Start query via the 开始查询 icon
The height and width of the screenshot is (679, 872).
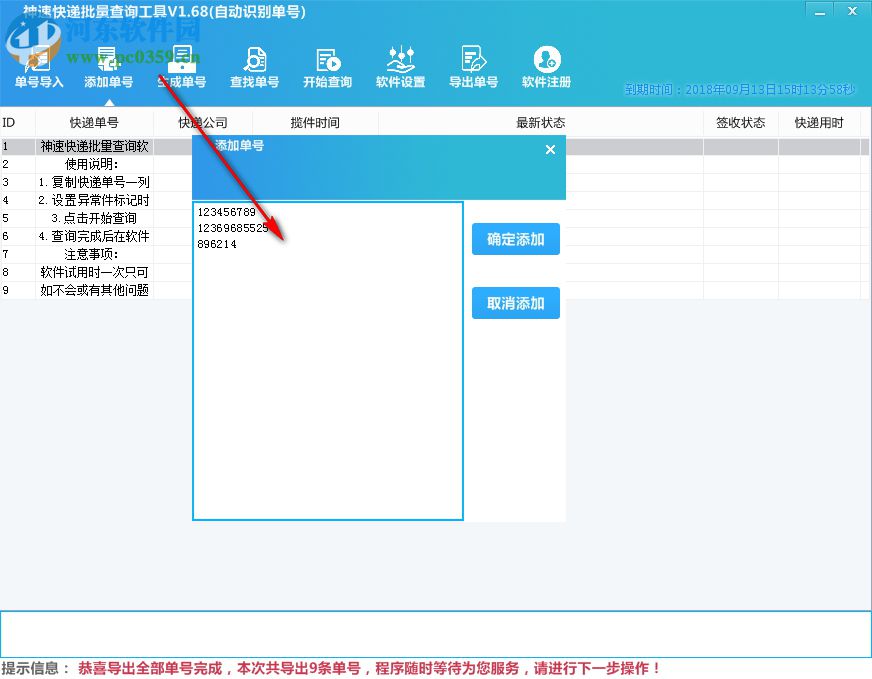tap(327, 65)
